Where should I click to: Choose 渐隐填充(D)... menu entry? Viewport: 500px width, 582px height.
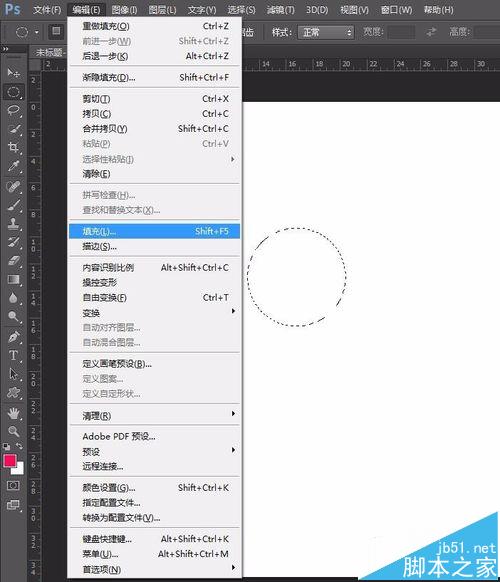[x=154, y=78]
